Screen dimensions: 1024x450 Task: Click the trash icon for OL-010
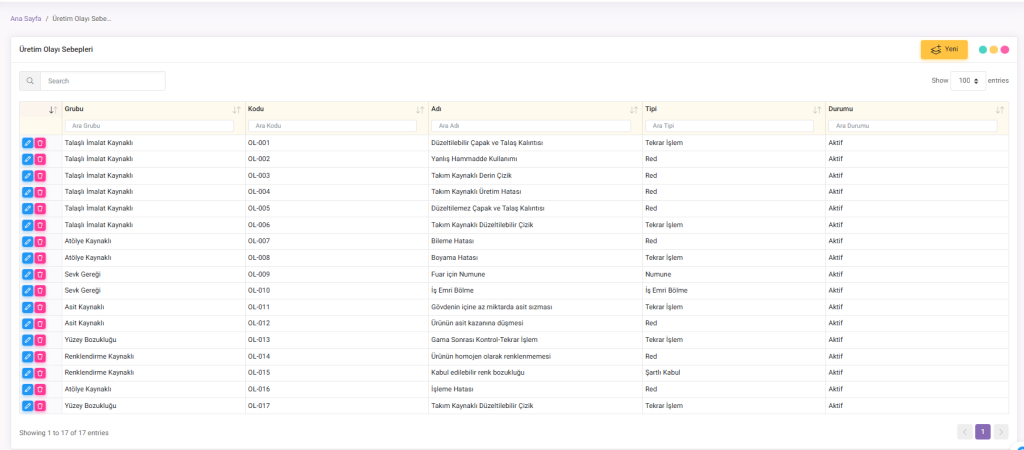[40, 290]
